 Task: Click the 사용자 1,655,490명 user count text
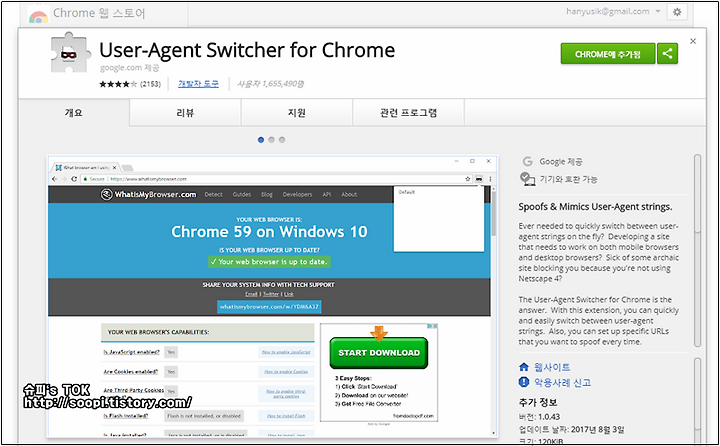click(x=270, y=84)
